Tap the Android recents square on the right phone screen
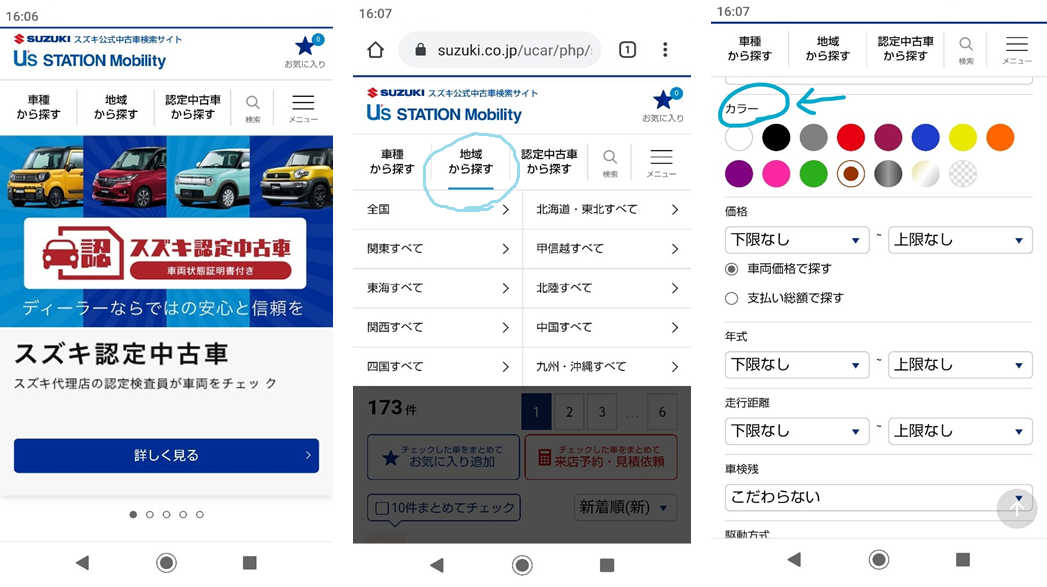Viewport: 1047px width, 587px height. tap(963, 560)
